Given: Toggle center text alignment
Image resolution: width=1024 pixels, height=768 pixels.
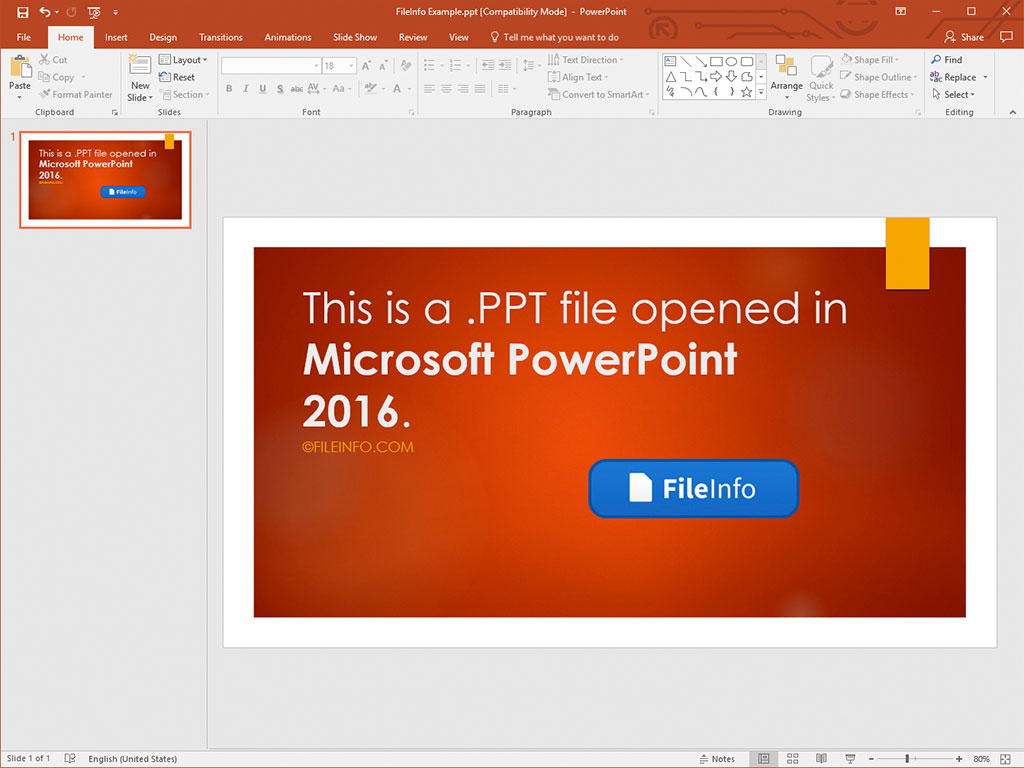Looking at the screenshot, I should coord(446,88).
